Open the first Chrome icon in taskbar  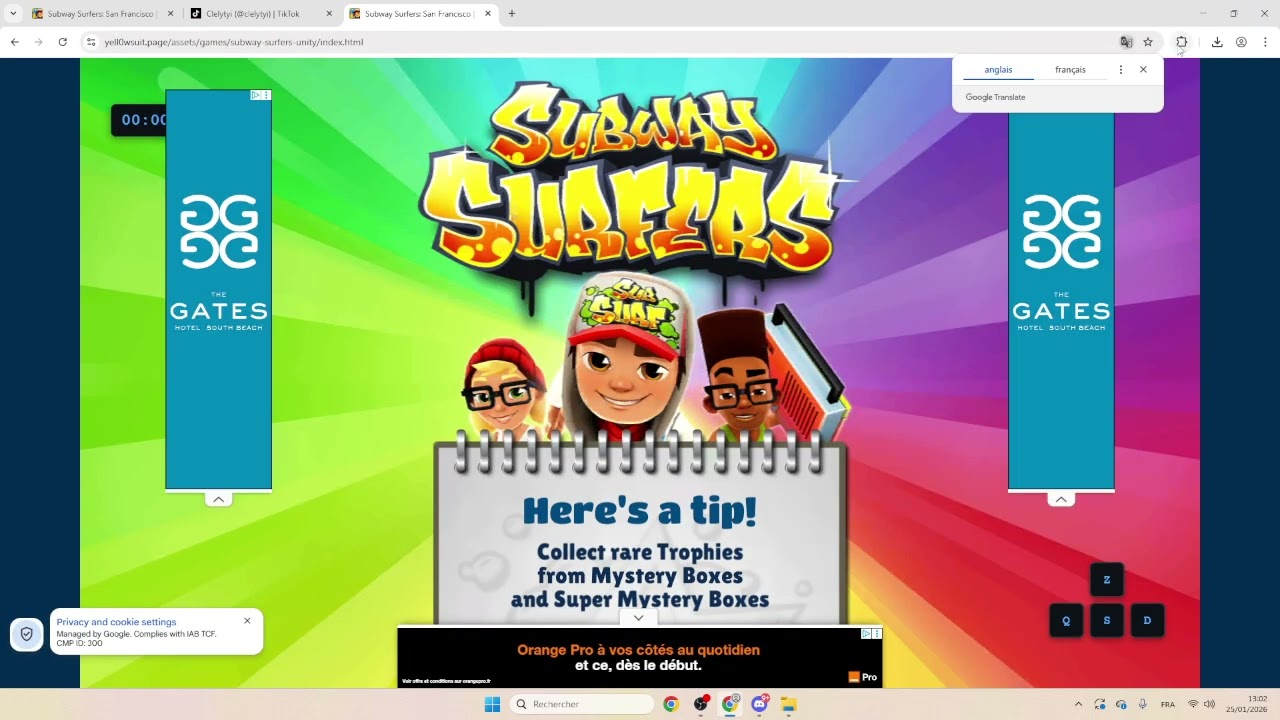(x=670, y=704)
